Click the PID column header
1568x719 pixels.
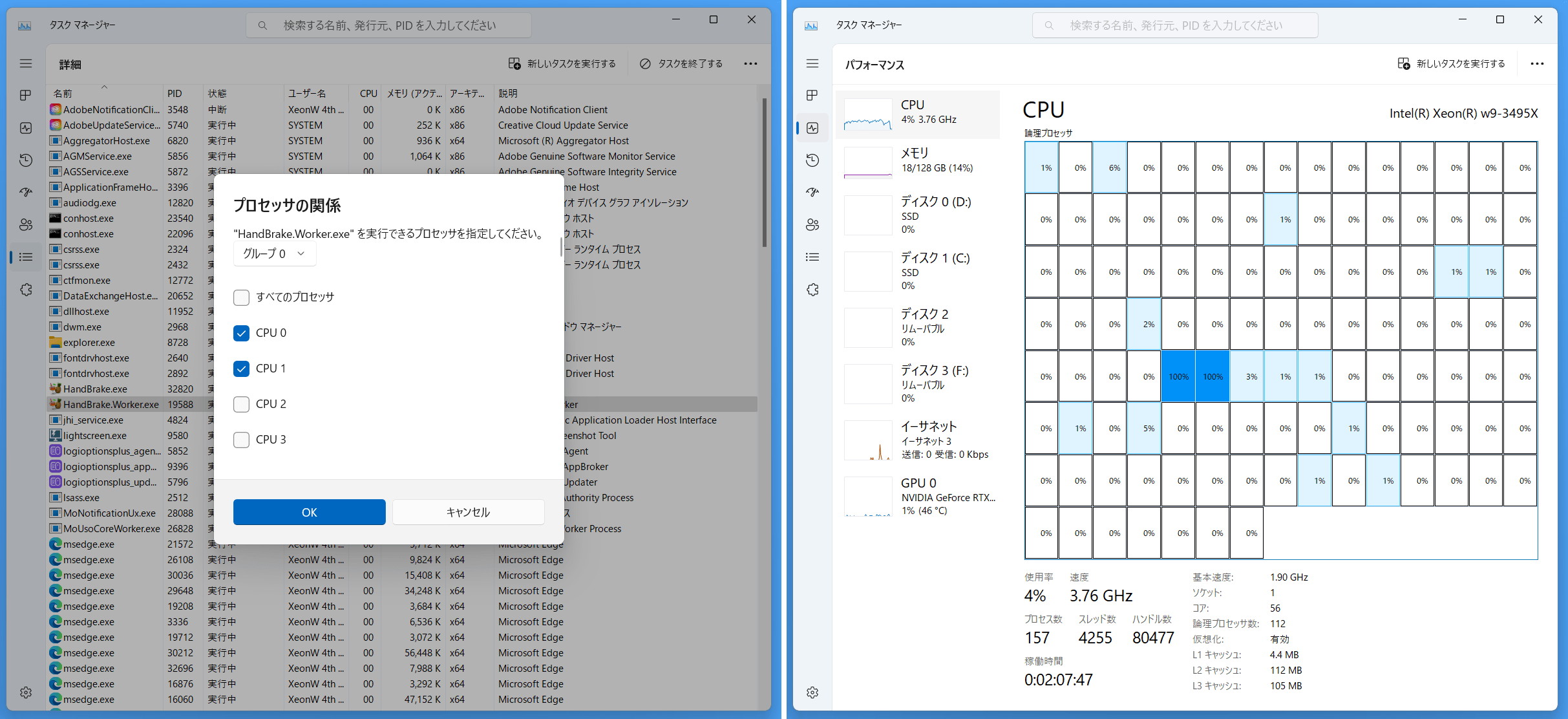[x=183, y=93]
